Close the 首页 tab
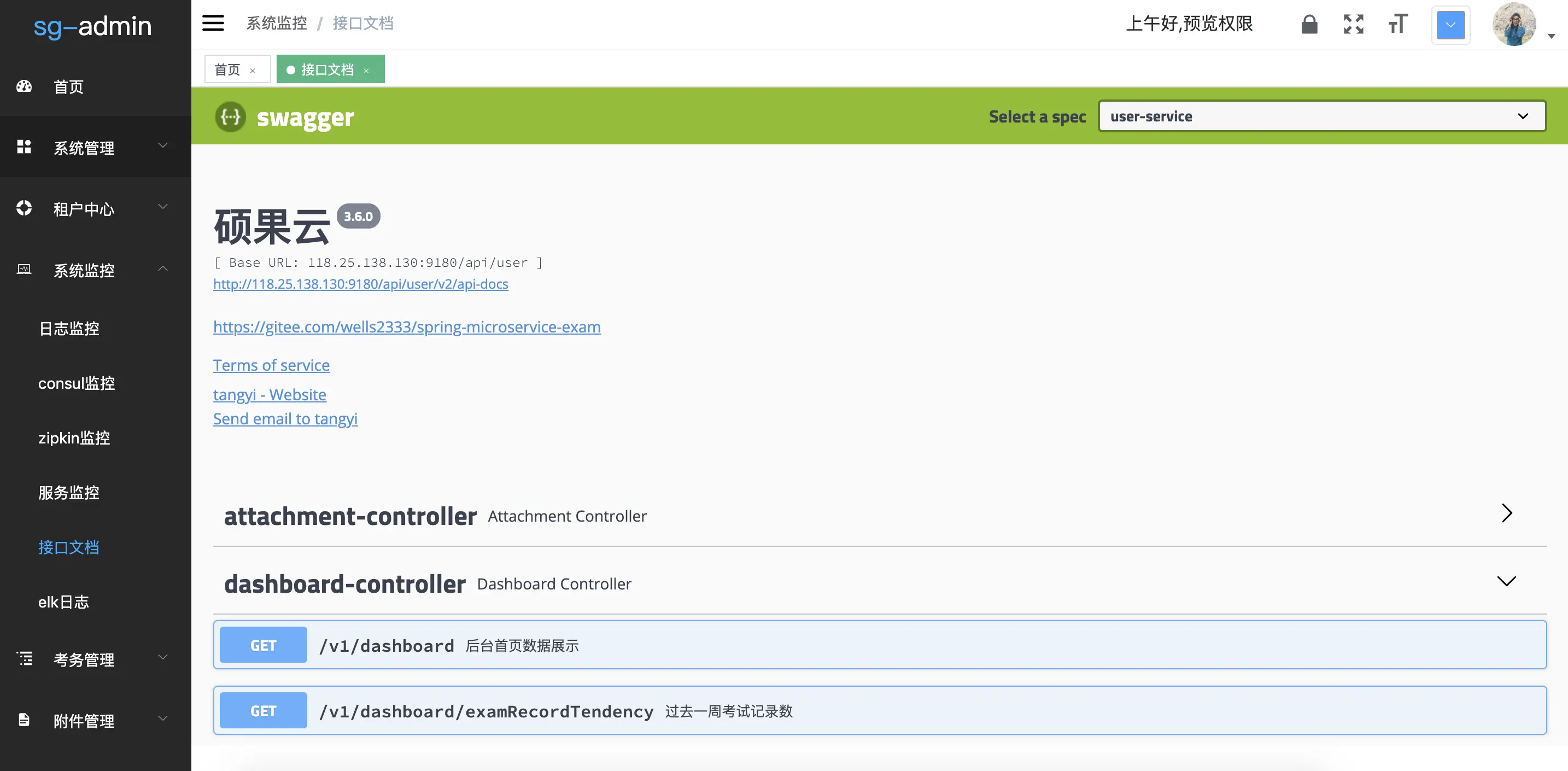The height and width of the screenshot is (771, 1568). [253, 71]
